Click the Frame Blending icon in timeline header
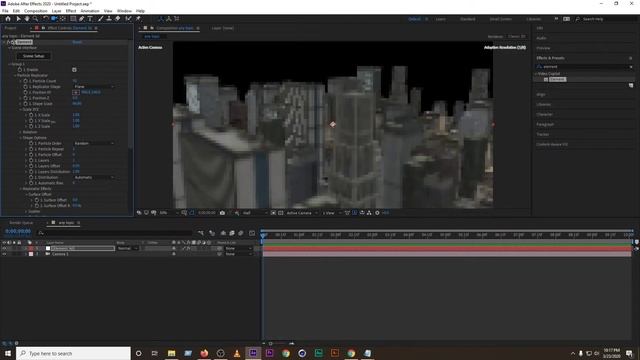Screen dimensions: 640x360 (232, 233)
